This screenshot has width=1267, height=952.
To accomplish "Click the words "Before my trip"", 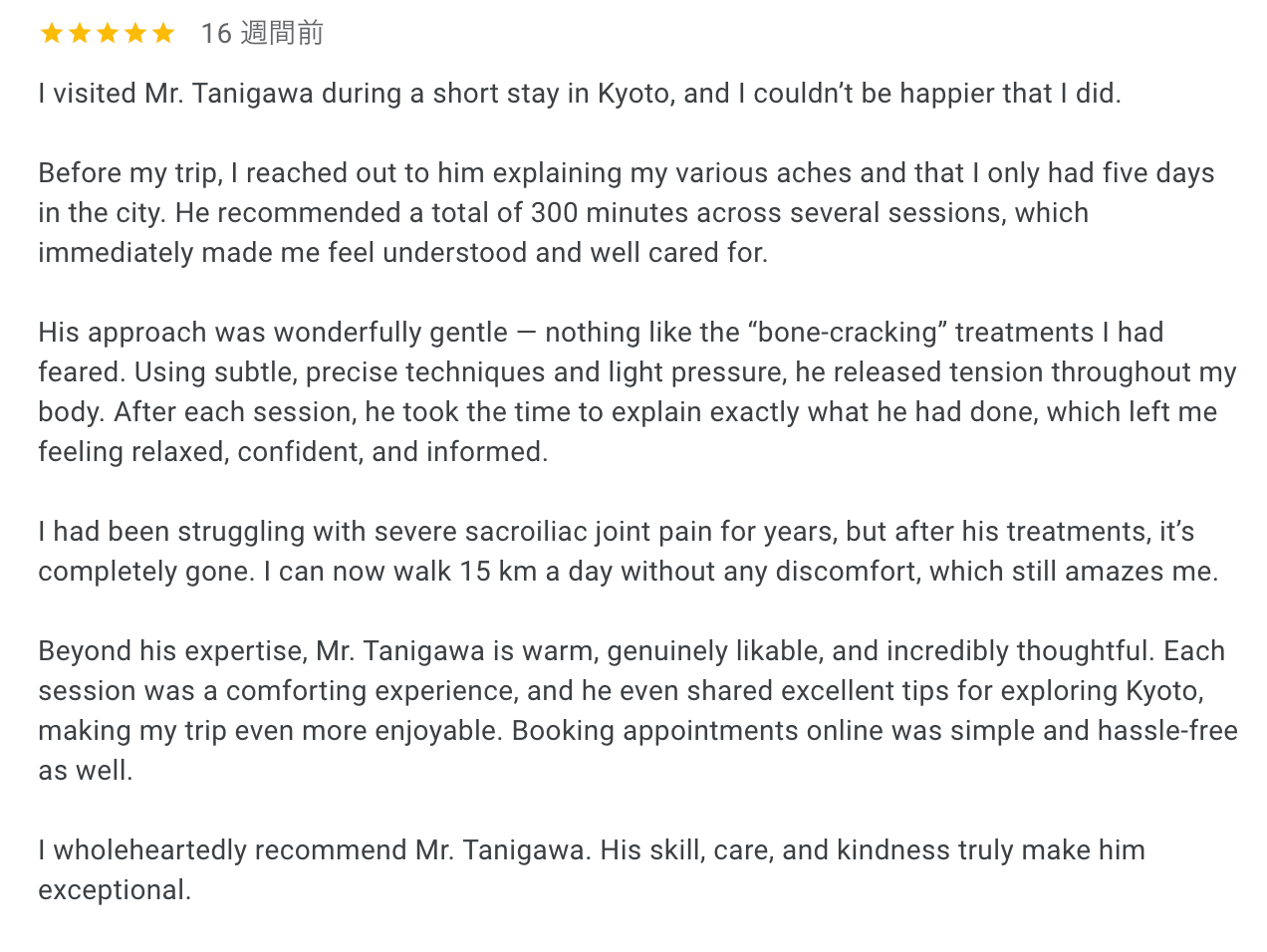I will pyautogui.click(x=128, y=173).
